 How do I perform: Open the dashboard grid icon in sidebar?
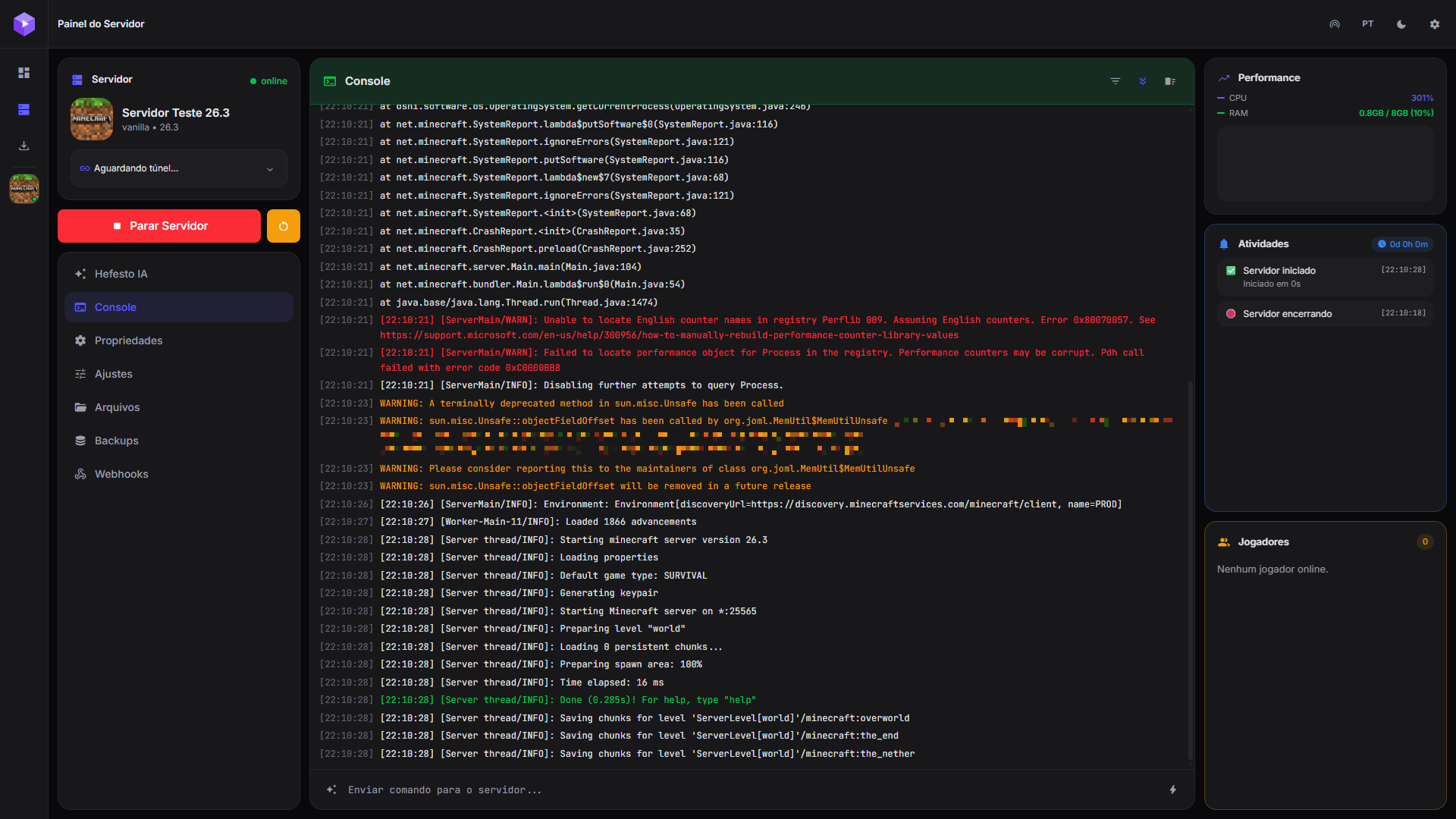24,73
